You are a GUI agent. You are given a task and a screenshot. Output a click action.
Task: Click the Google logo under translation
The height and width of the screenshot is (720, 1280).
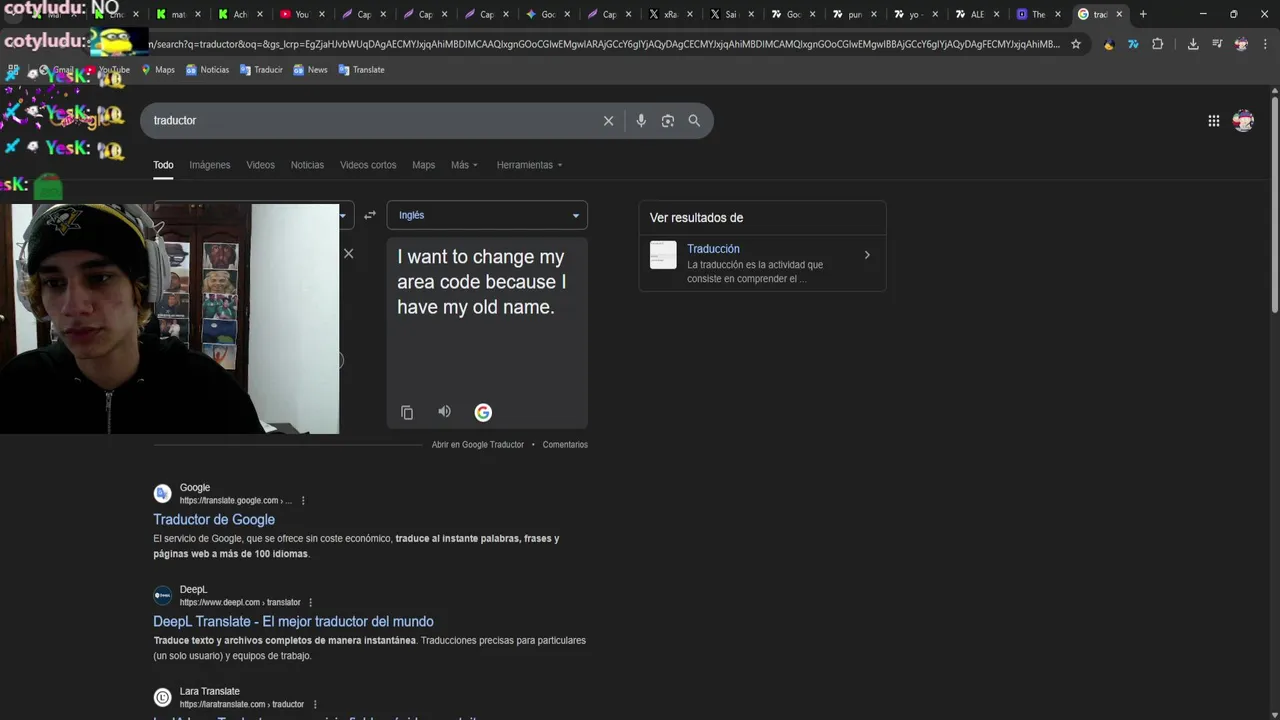pos(483,412)
